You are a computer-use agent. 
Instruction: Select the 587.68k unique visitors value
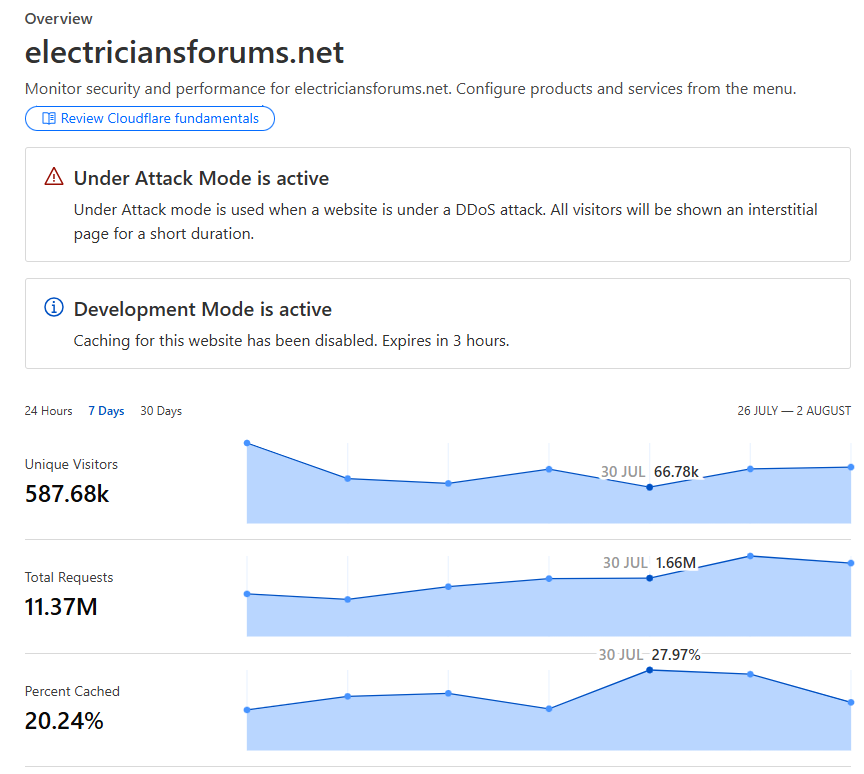pos(67,494)
